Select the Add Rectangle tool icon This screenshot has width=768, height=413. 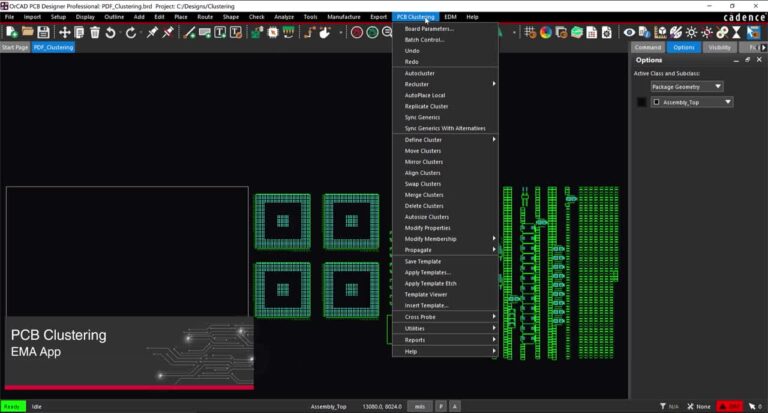click(204, 32)
